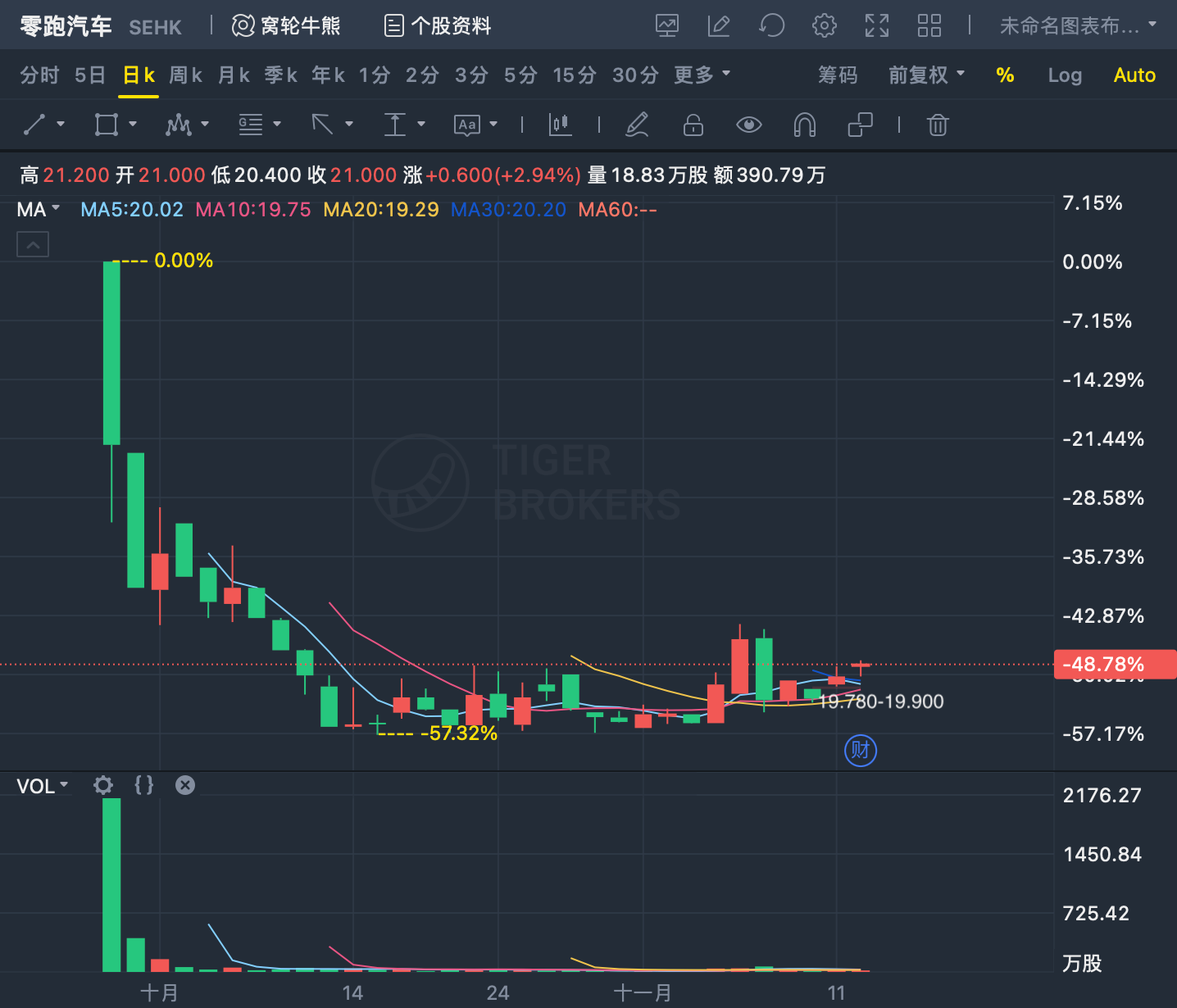This screenshot has width=1177, height=1008.
Task: Open VOL indicator code braces icon
Action: 144,785
